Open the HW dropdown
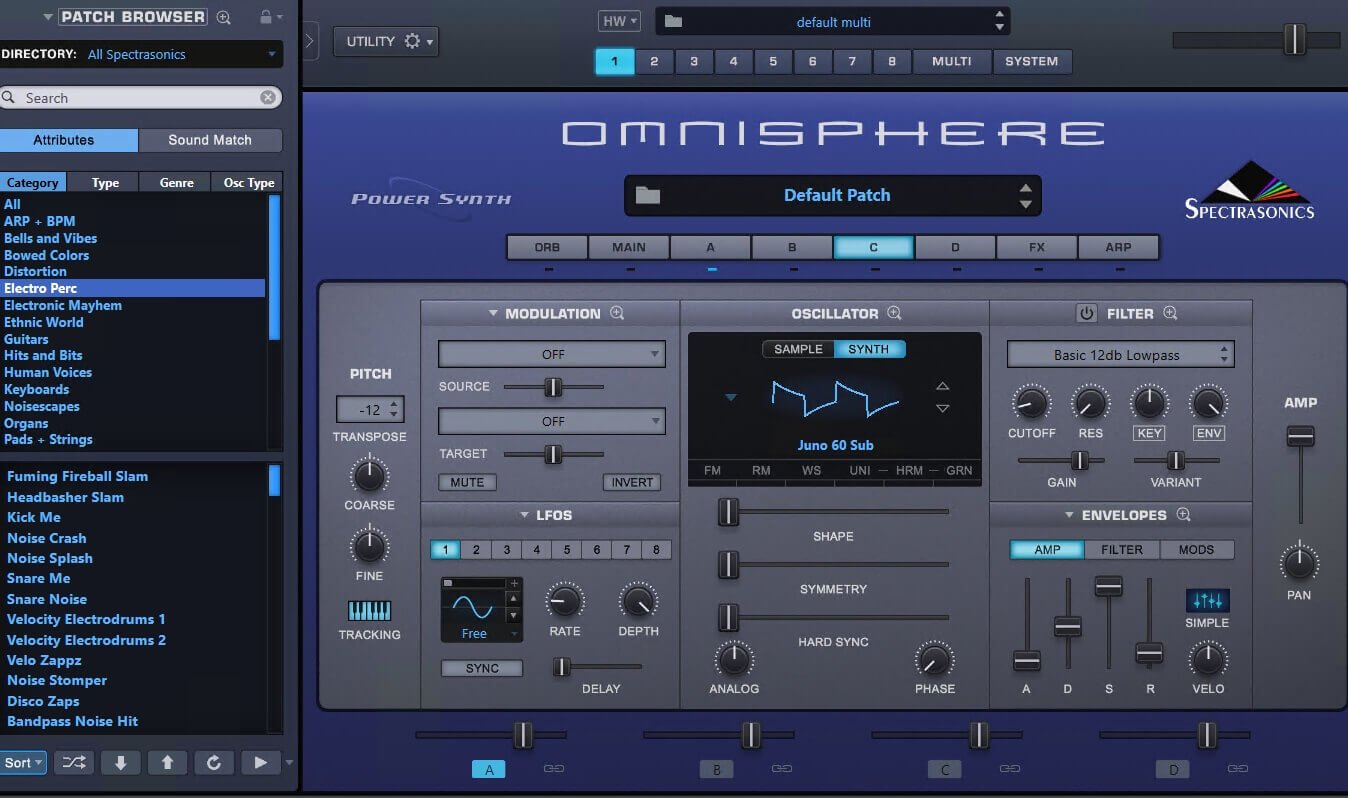The height and width of the screenshot is (798, 1348). pos(620,21)
